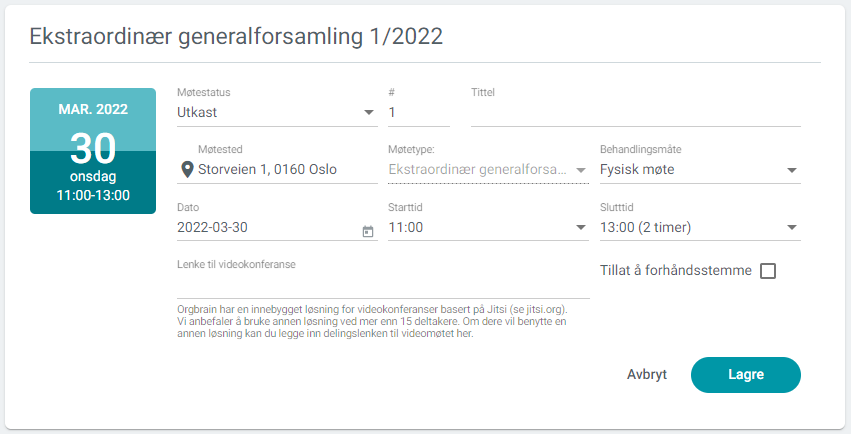
Task: Click the Ekstraordinær generalforsamling 1/2022 heading
Action: click(x=236, y=36)
